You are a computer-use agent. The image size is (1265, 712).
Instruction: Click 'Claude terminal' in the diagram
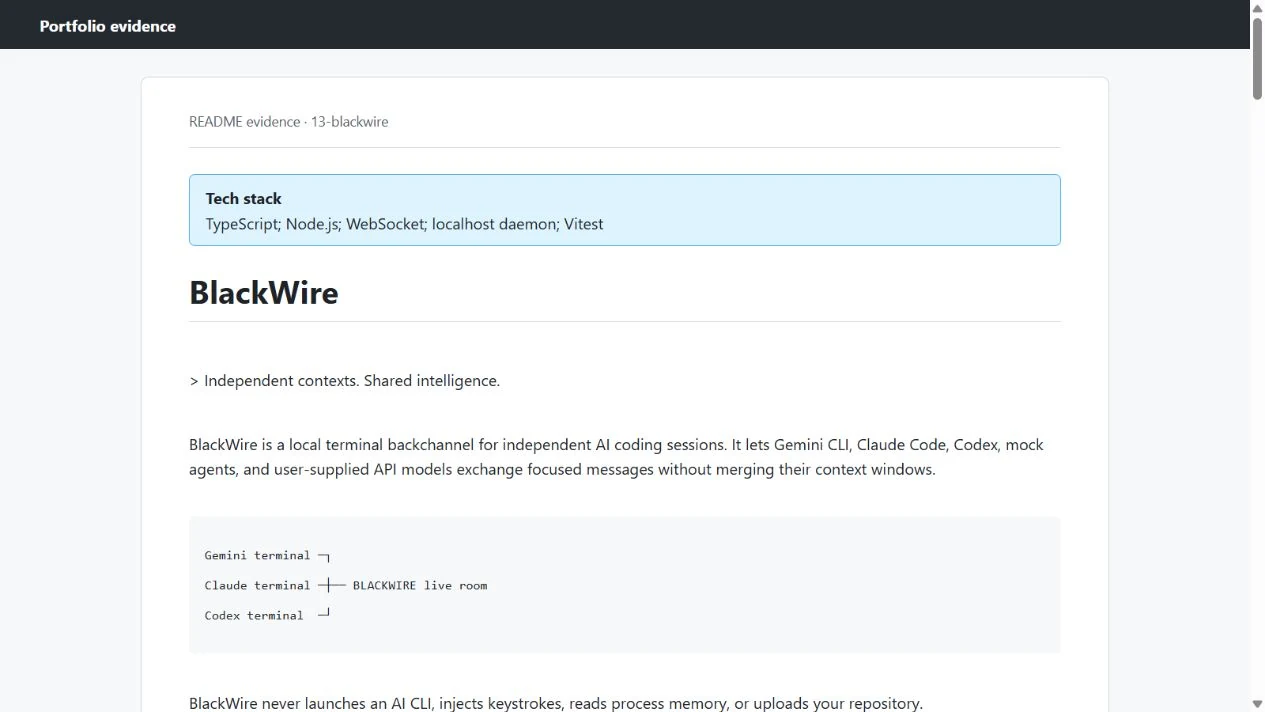pos(257,585)
